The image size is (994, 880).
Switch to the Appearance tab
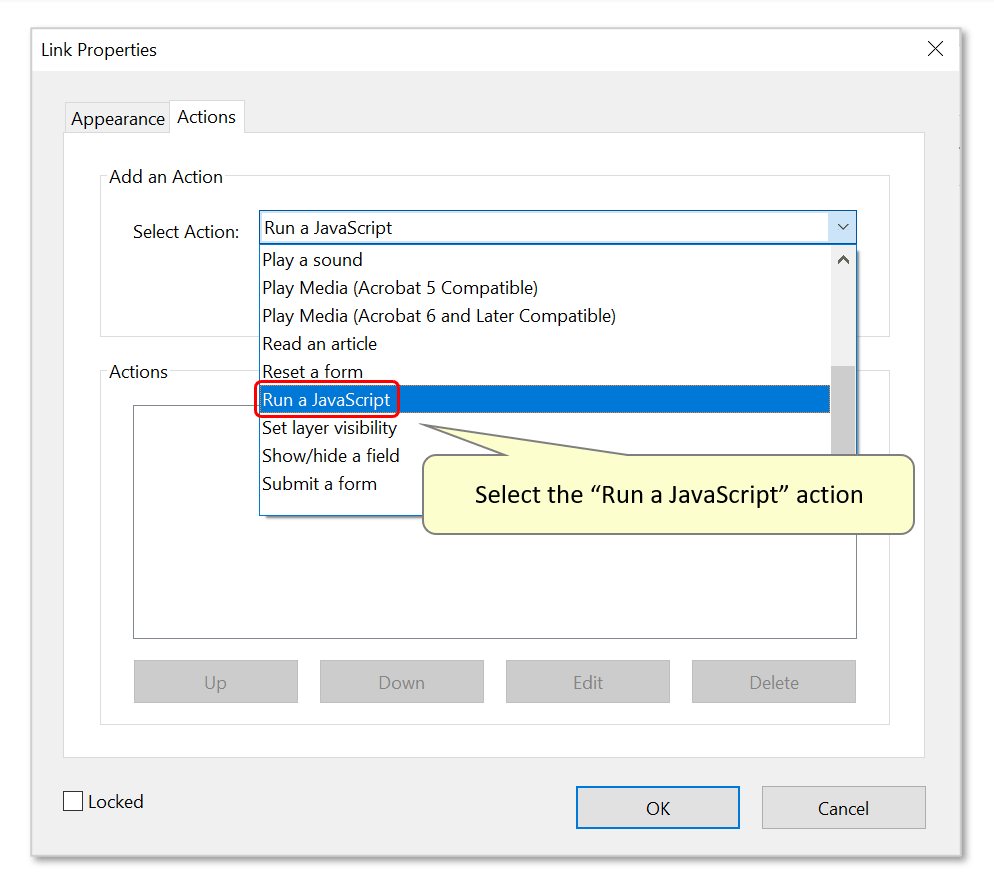(x=117, y=119)
